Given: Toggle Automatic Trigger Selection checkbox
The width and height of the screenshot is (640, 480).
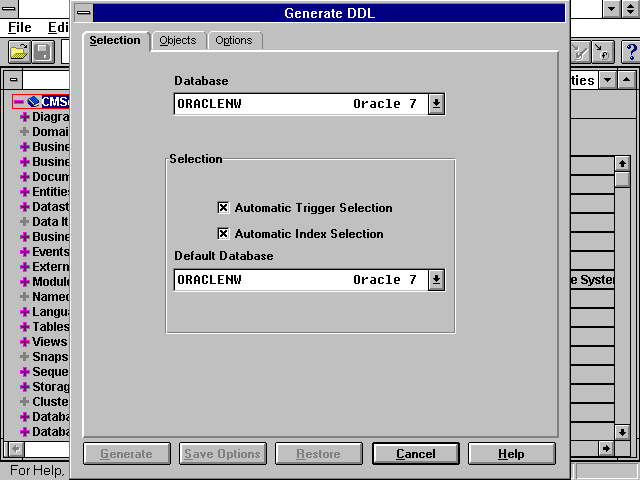Looking at the screenshot, I should click(x=223, y=208).
